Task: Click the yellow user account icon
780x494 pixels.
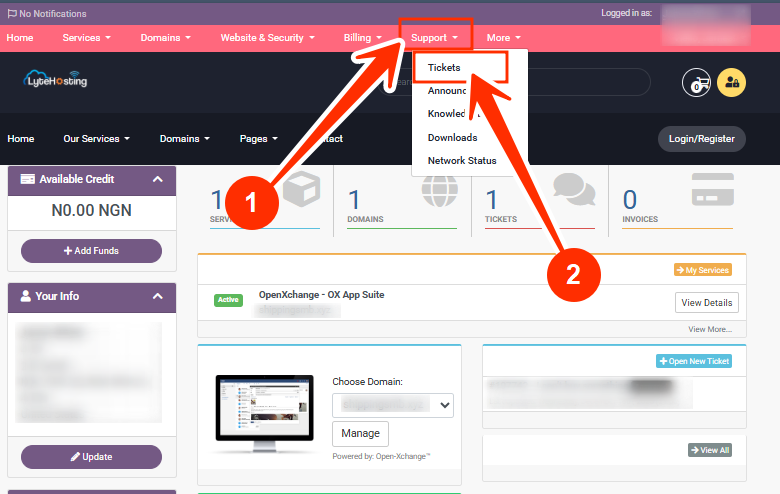Action: coord(731,83)
